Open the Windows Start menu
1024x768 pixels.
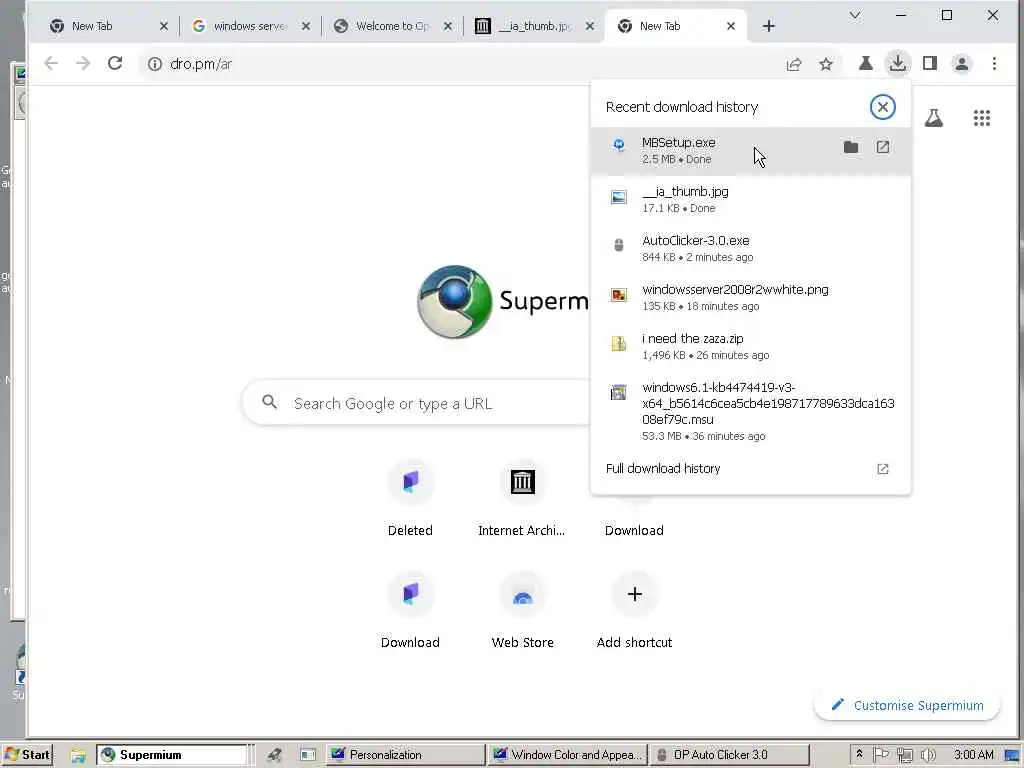pyautogui.click(x=27, y=755)
